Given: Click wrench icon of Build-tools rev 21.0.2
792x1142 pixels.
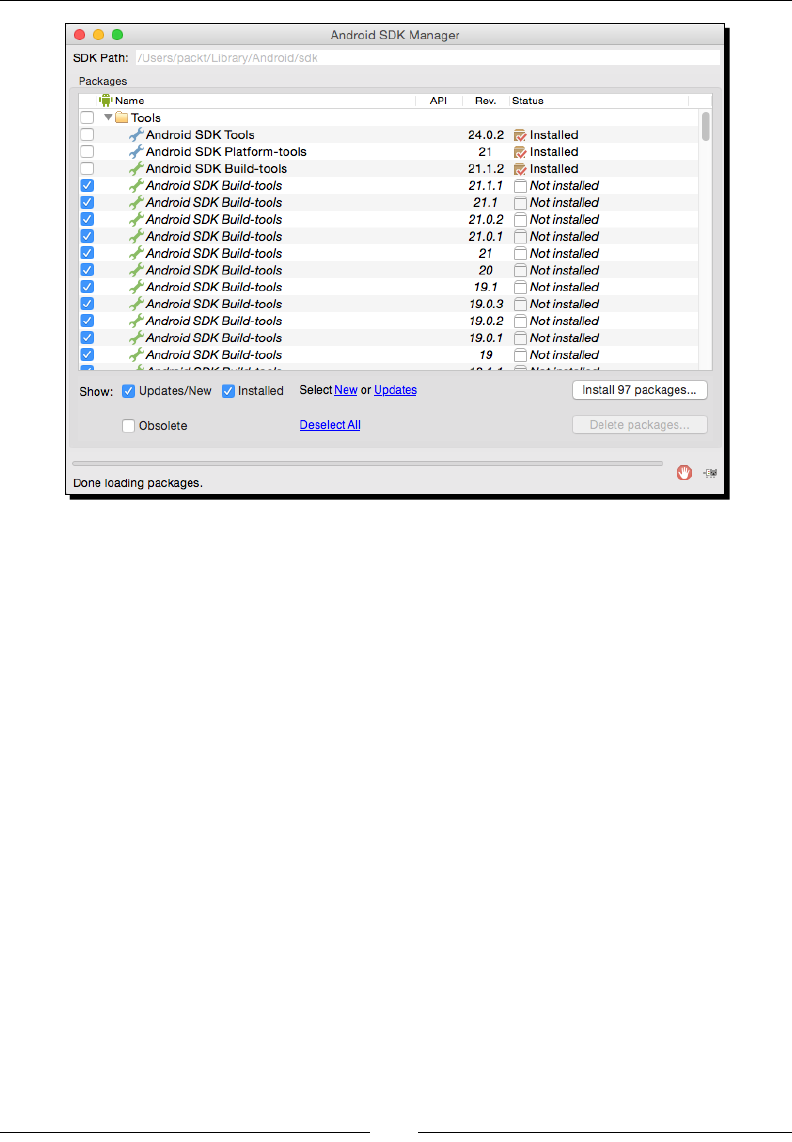Looking at the screenshot, I should [136, 219].
